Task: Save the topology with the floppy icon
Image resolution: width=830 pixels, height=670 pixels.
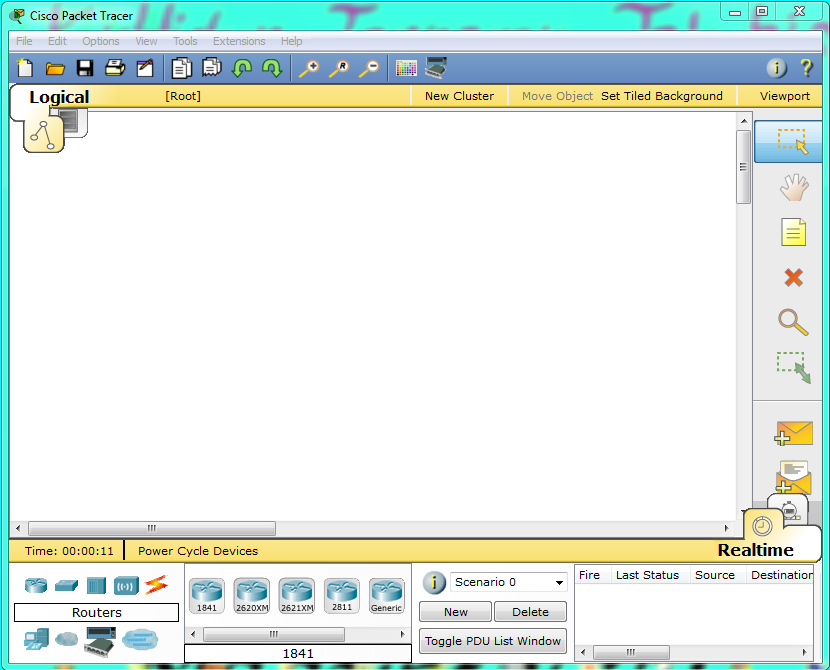Action: [85, 68]
